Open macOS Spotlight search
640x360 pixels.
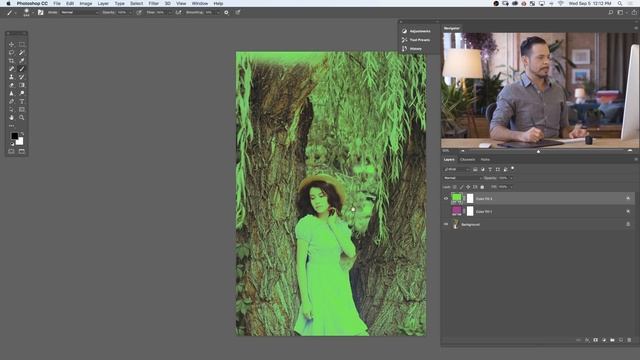[620, 3]
